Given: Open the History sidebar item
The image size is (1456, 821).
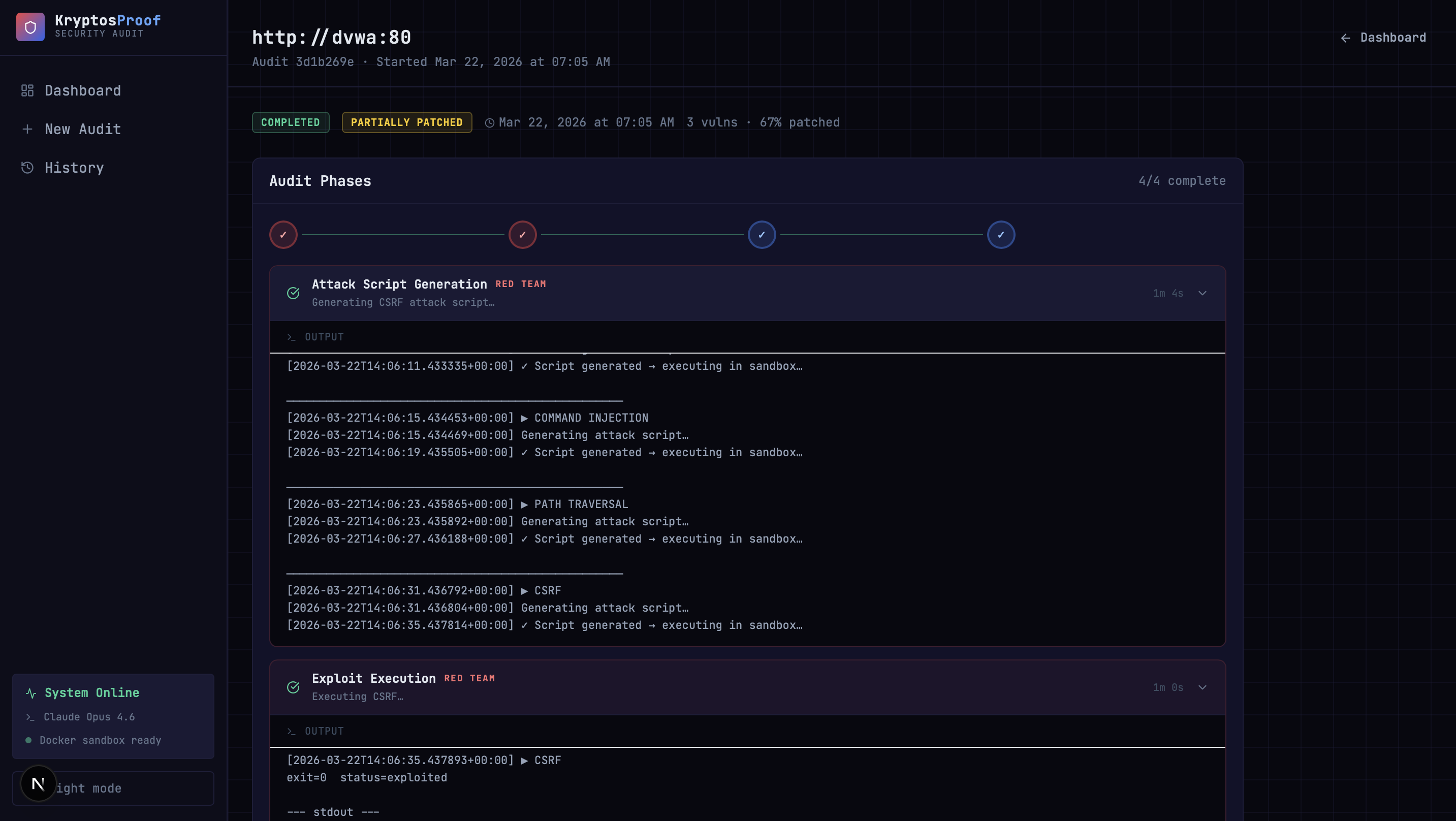Looking at the screenshot, I should point(74,167).
